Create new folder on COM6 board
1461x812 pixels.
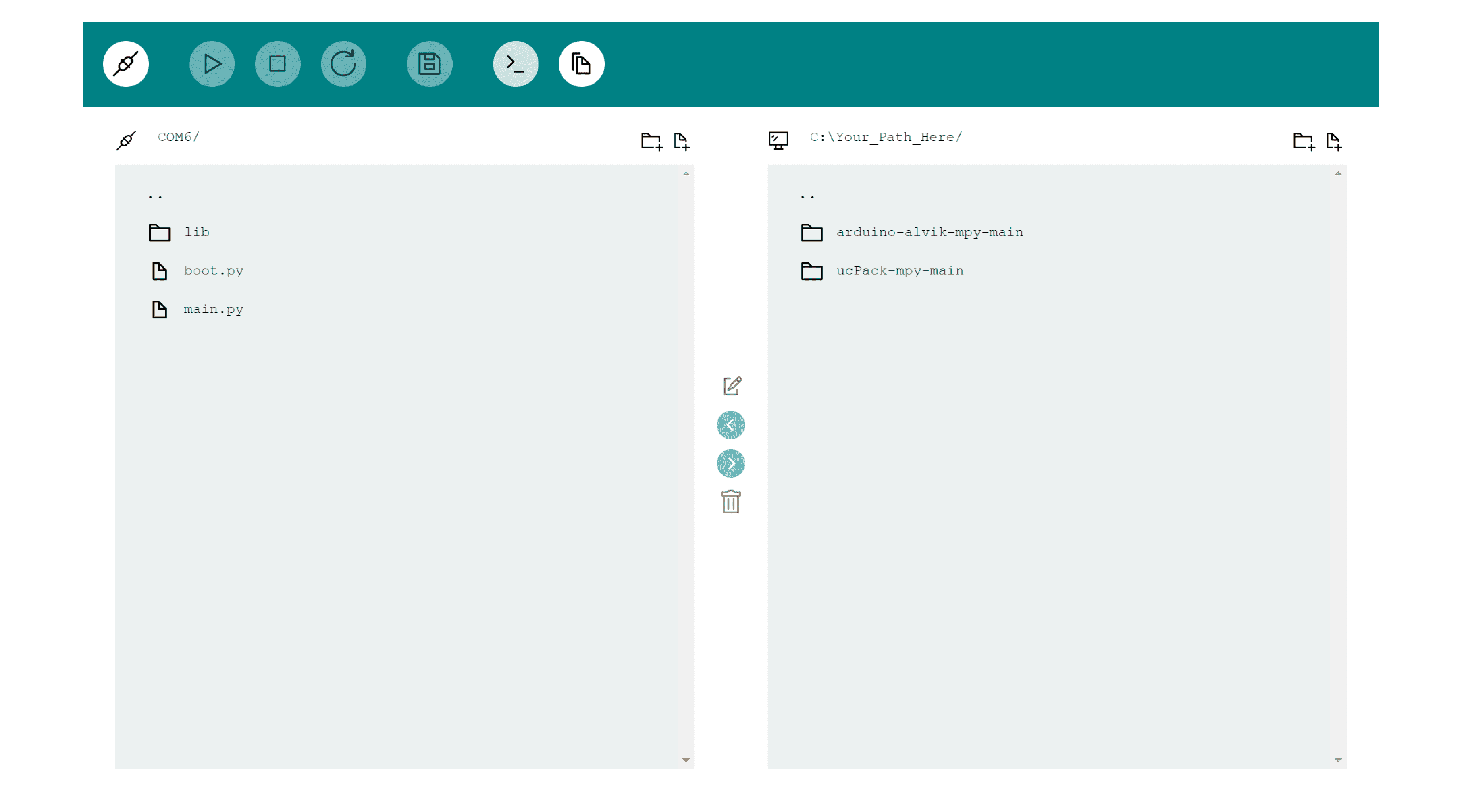651,141
